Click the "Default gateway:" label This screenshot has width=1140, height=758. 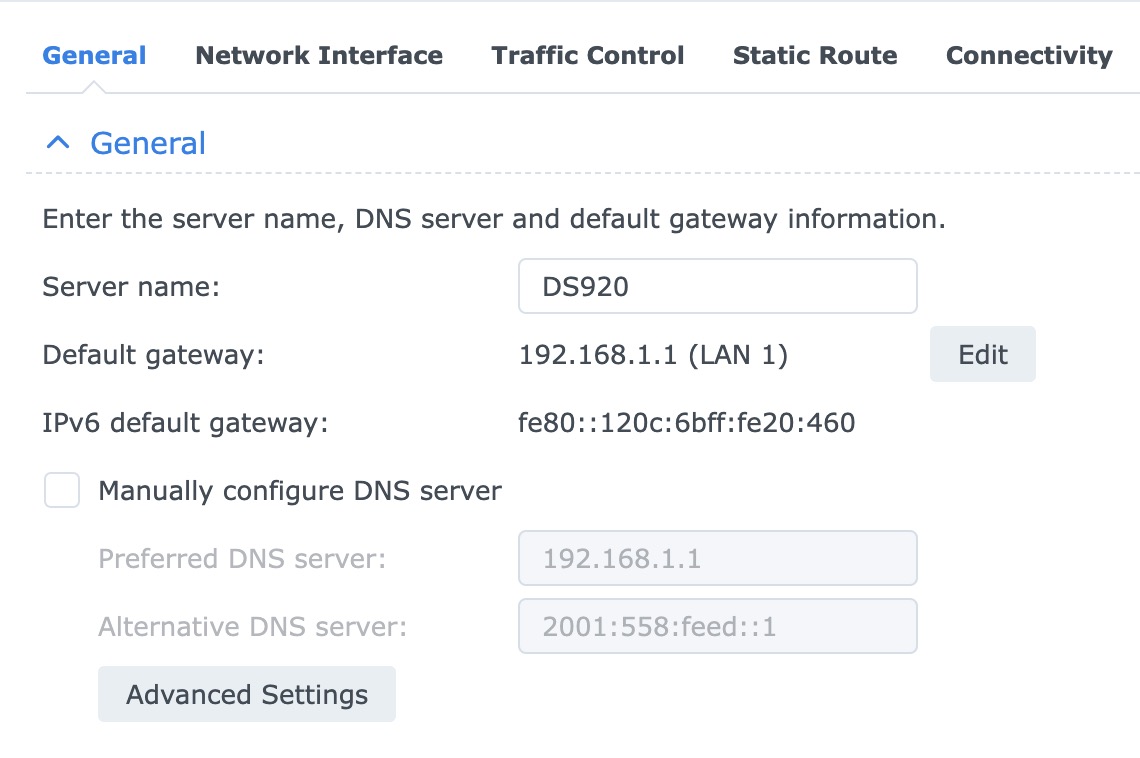[x=153, y=355]
